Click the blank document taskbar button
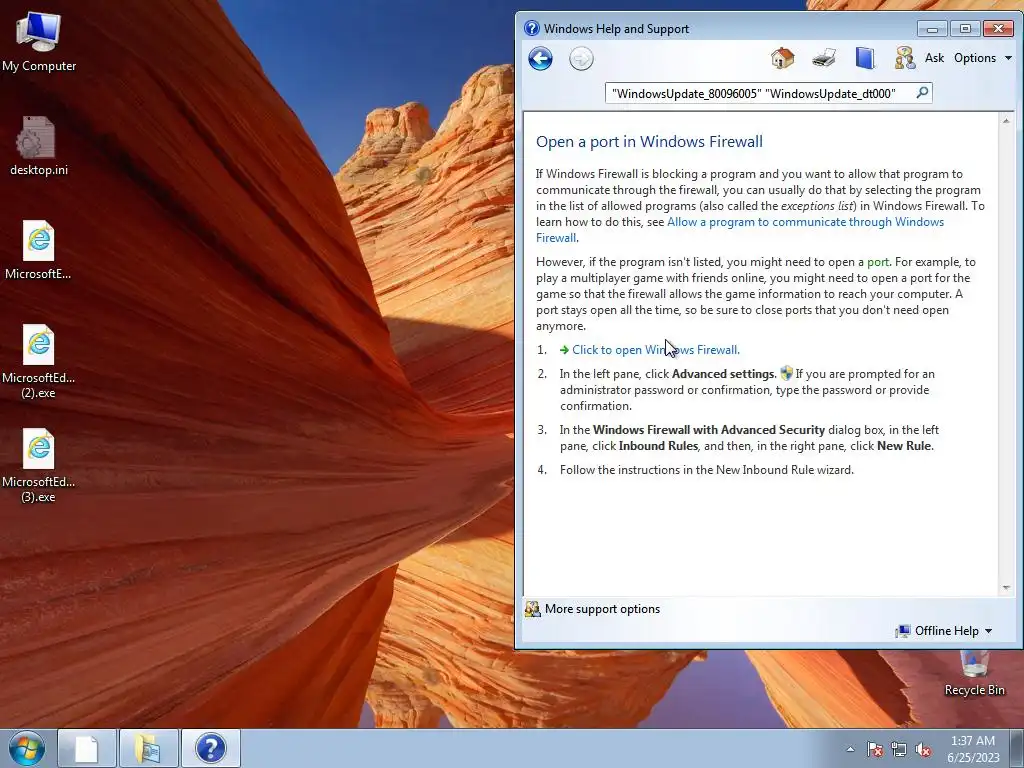1024x768 pixels. [86, 748]
